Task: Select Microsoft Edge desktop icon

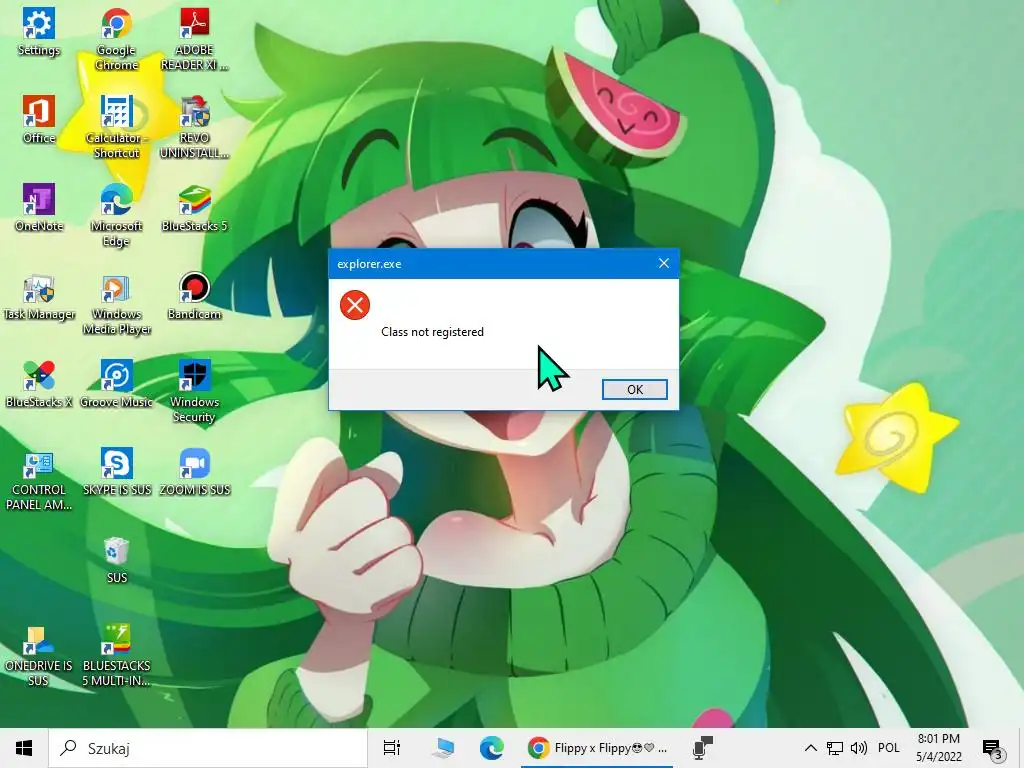Action: [x=116, y=215]
